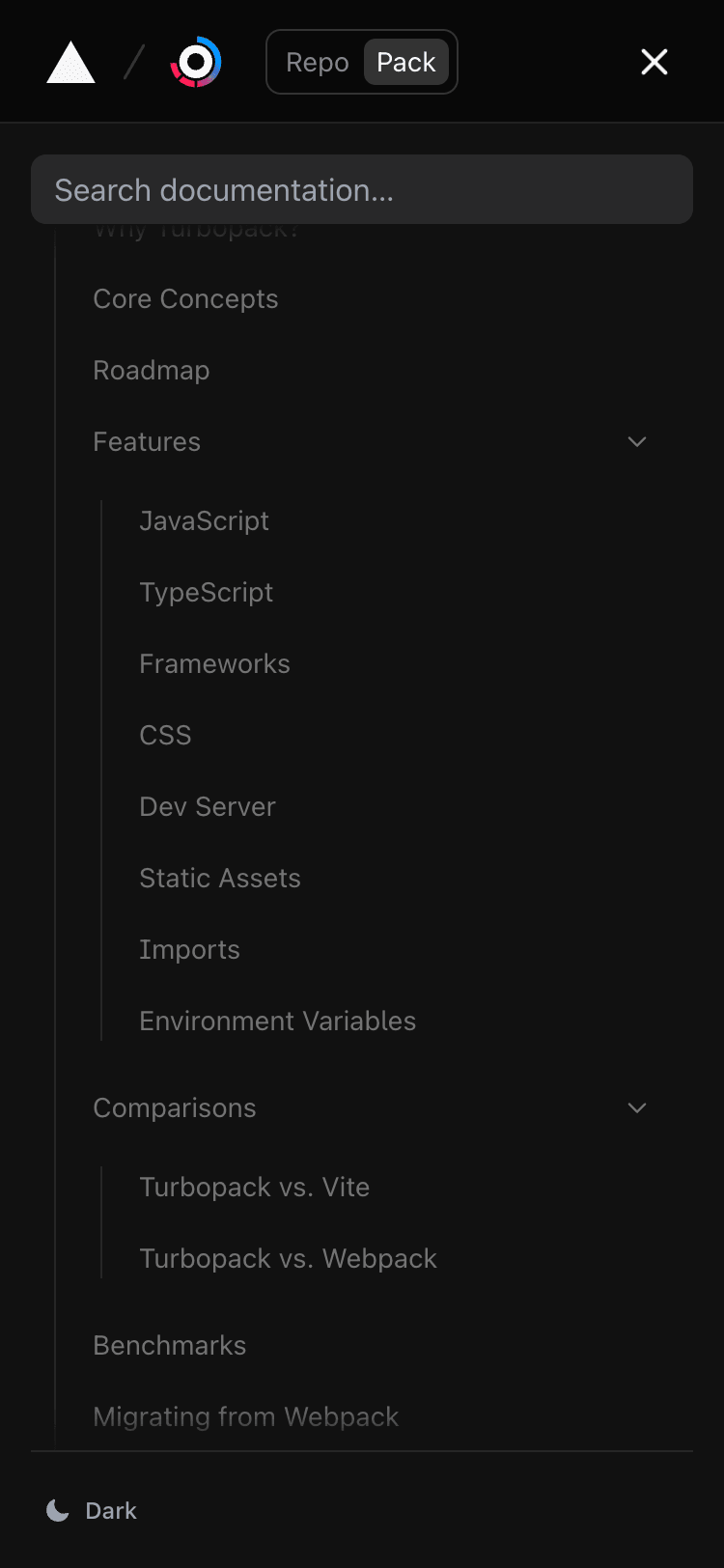Click the moon icon next to Dark
Viewport: 724px width, 1568px height.
56,1509
